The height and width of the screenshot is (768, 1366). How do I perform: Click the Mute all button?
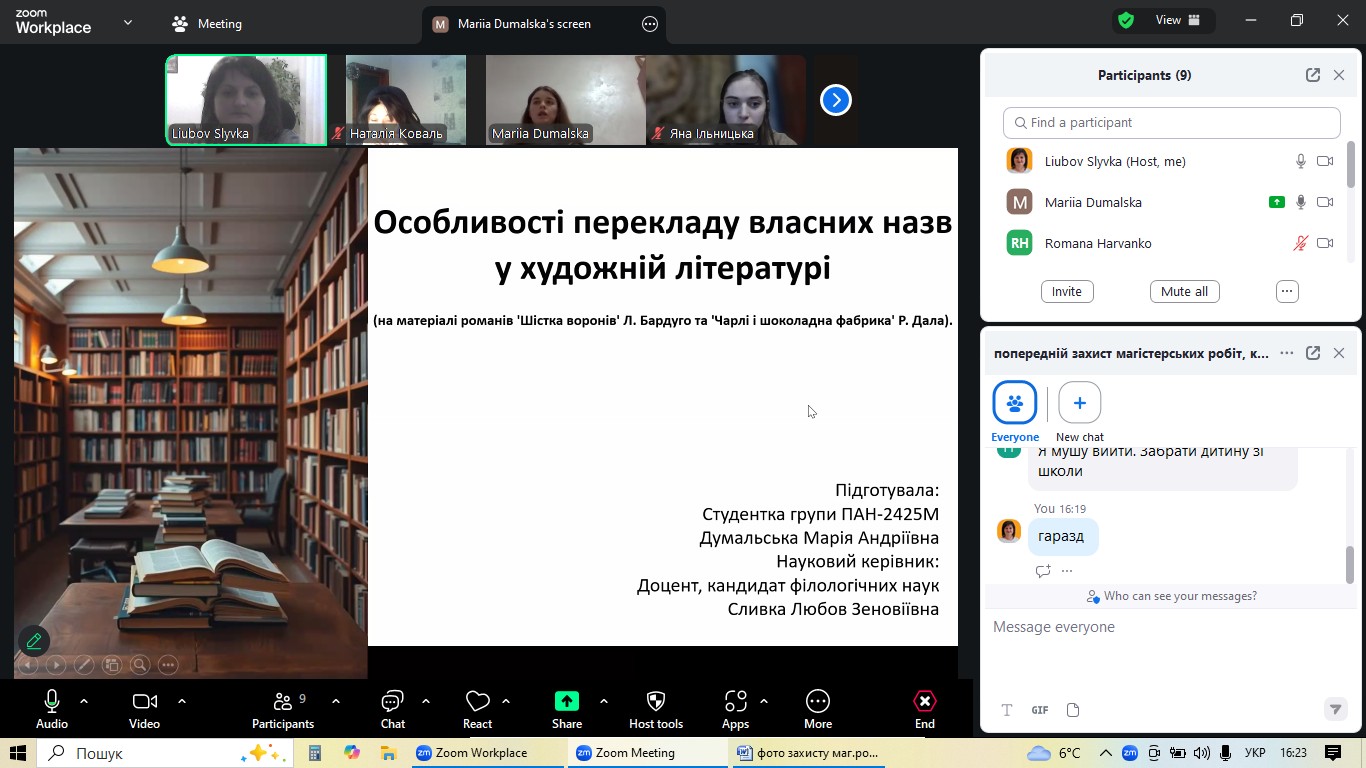(1184, 291)
